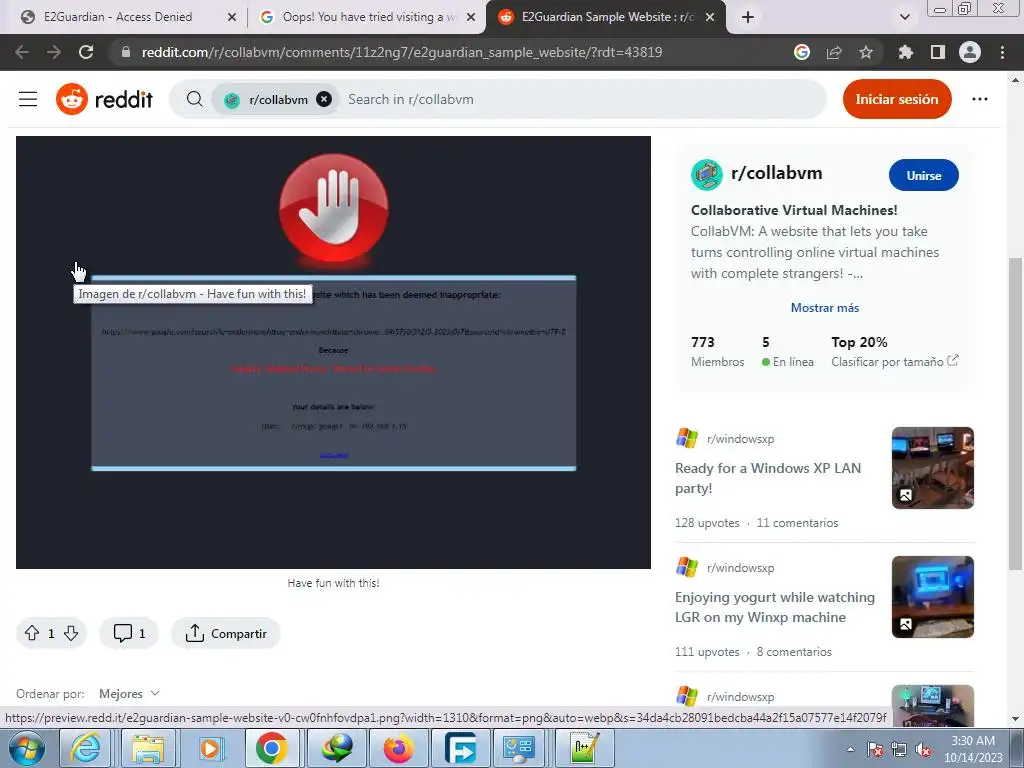Open Windows Media Player on taskbar
Screen dimensions: 1024x768
pos(210,748)
